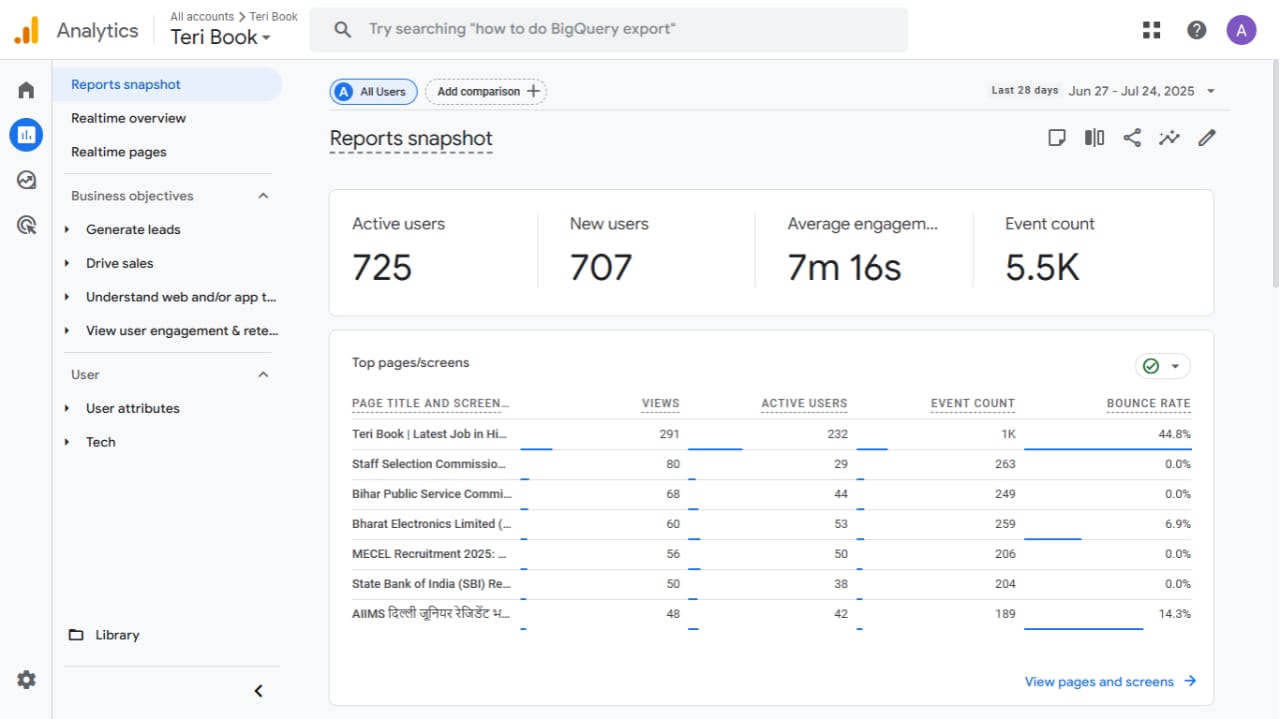
Task: Click the Share this report icon
Action: click(x=1132, y=138)
